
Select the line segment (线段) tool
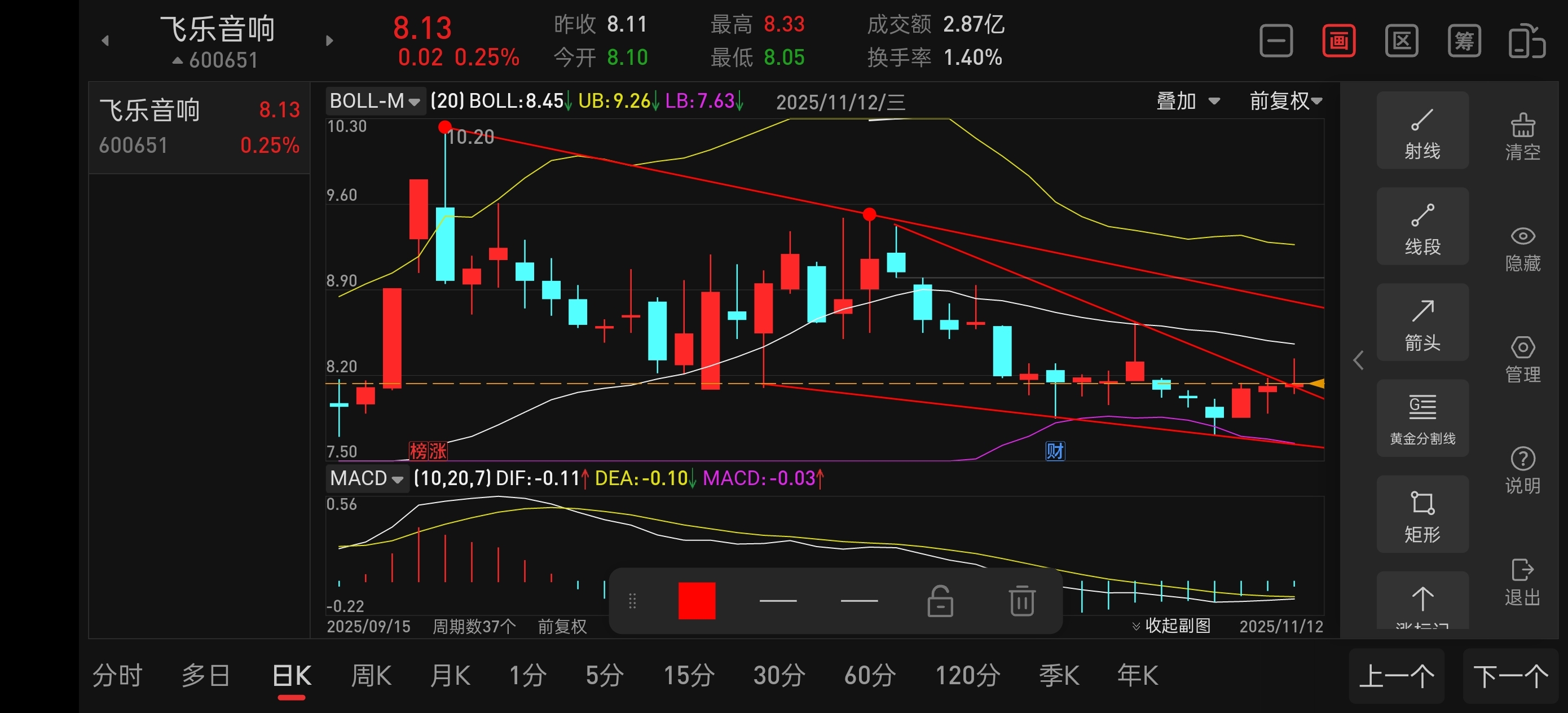pos(1422,227)
